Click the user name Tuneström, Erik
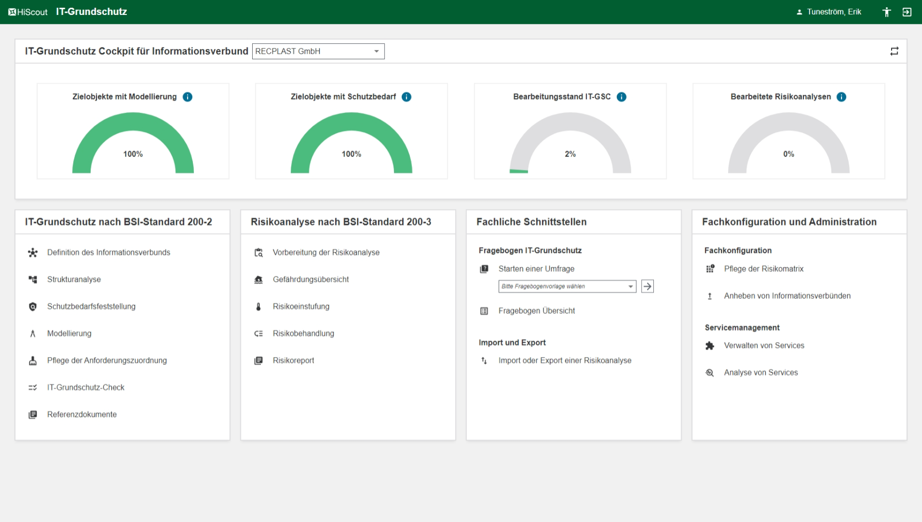Screen dimensions: 922x522 tap(834, 12)
